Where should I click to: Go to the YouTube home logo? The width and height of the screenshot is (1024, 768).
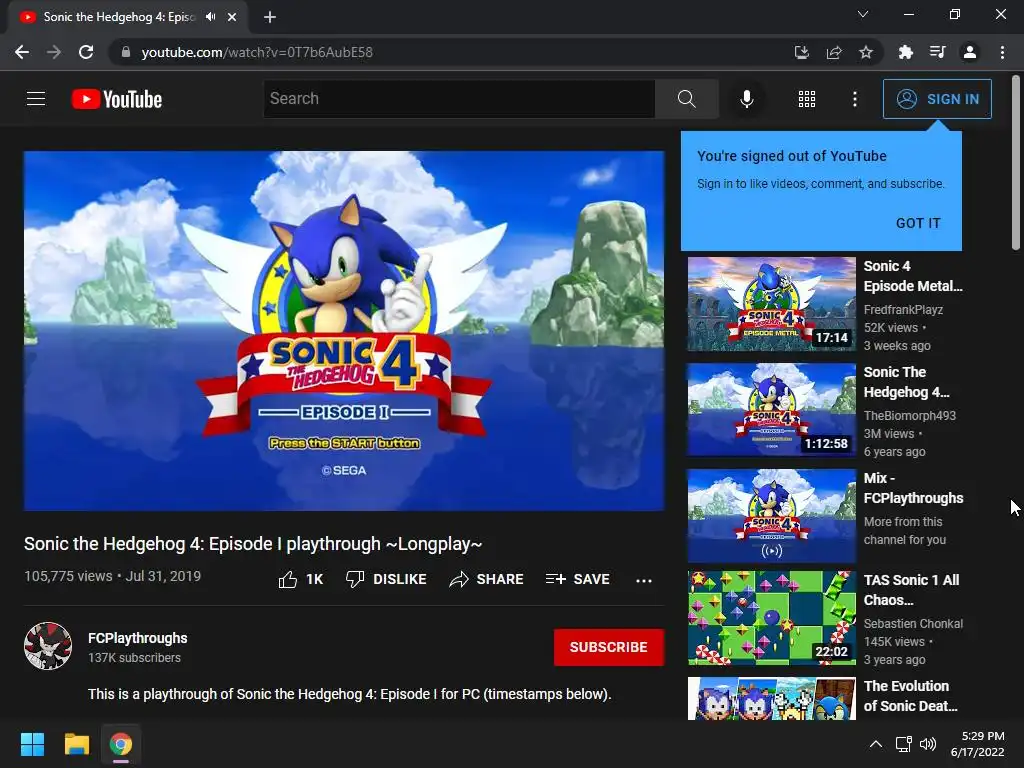coord(117,99)
